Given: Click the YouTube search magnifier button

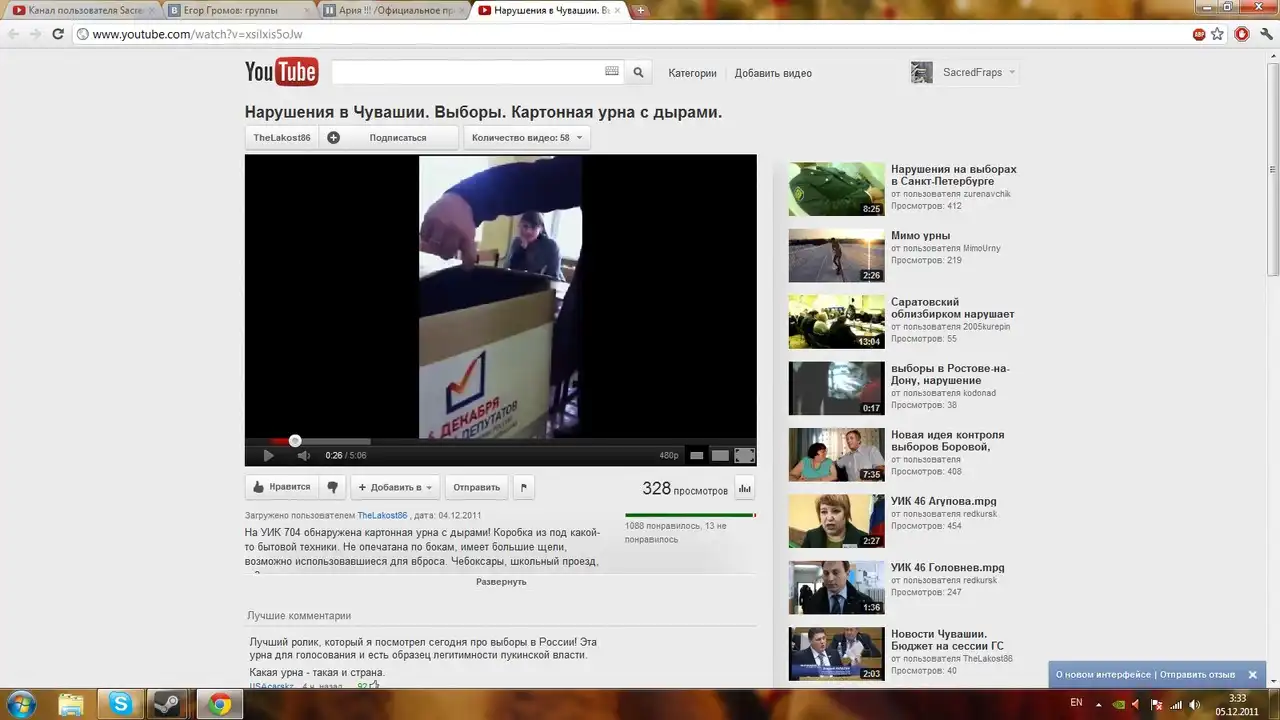Looking at the screenshot, I should (638, 72).
